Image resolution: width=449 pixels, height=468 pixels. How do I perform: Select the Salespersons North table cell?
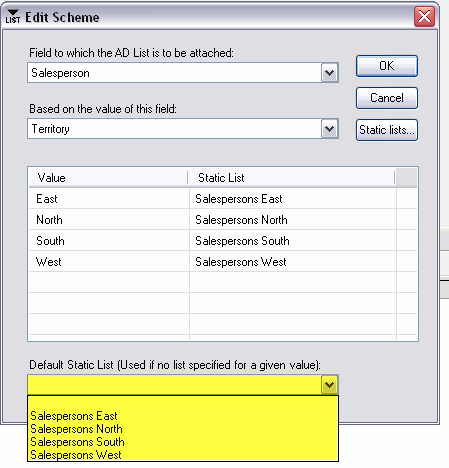pyautogui.click(x=293, y=220)
